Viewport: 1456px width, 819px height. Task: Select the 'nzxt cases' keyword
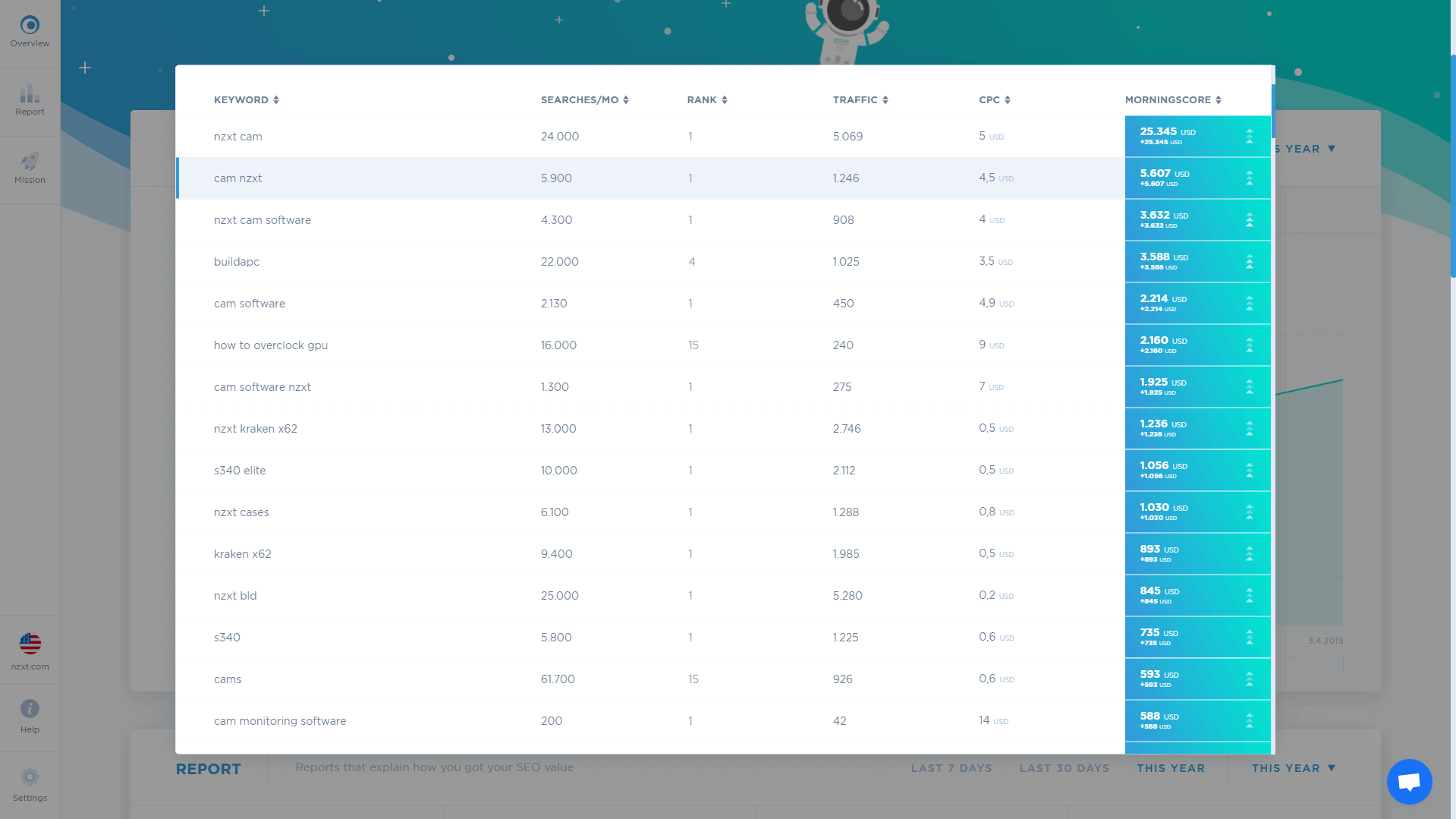coord(241,512)
